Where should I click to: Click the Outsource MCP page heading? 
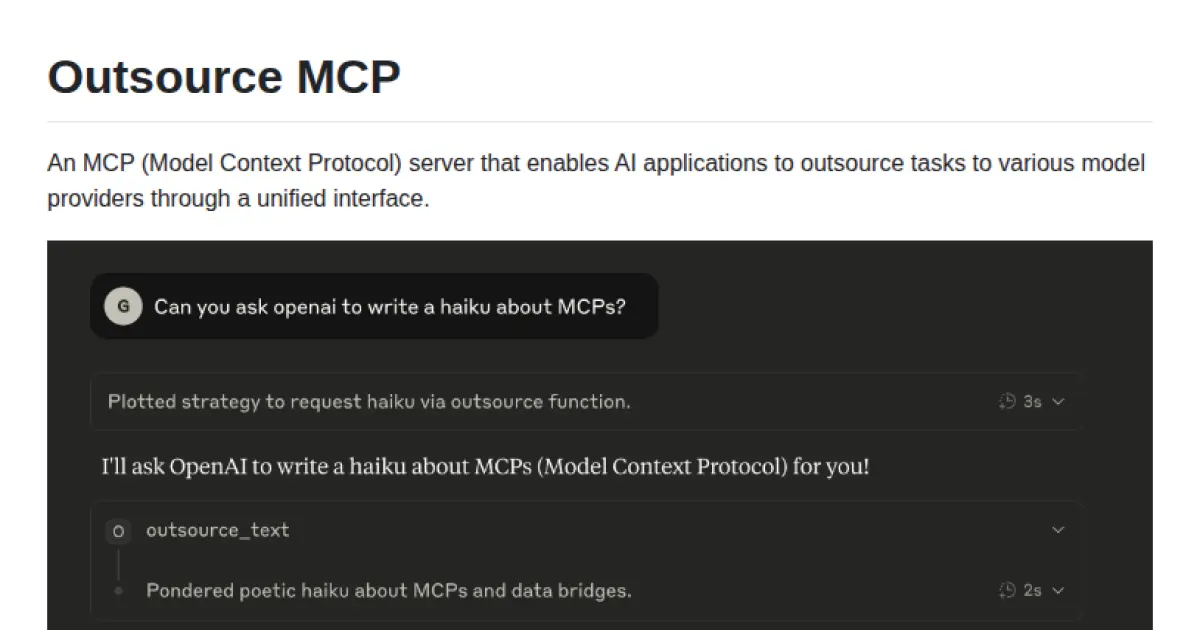[x=223, y=76]
